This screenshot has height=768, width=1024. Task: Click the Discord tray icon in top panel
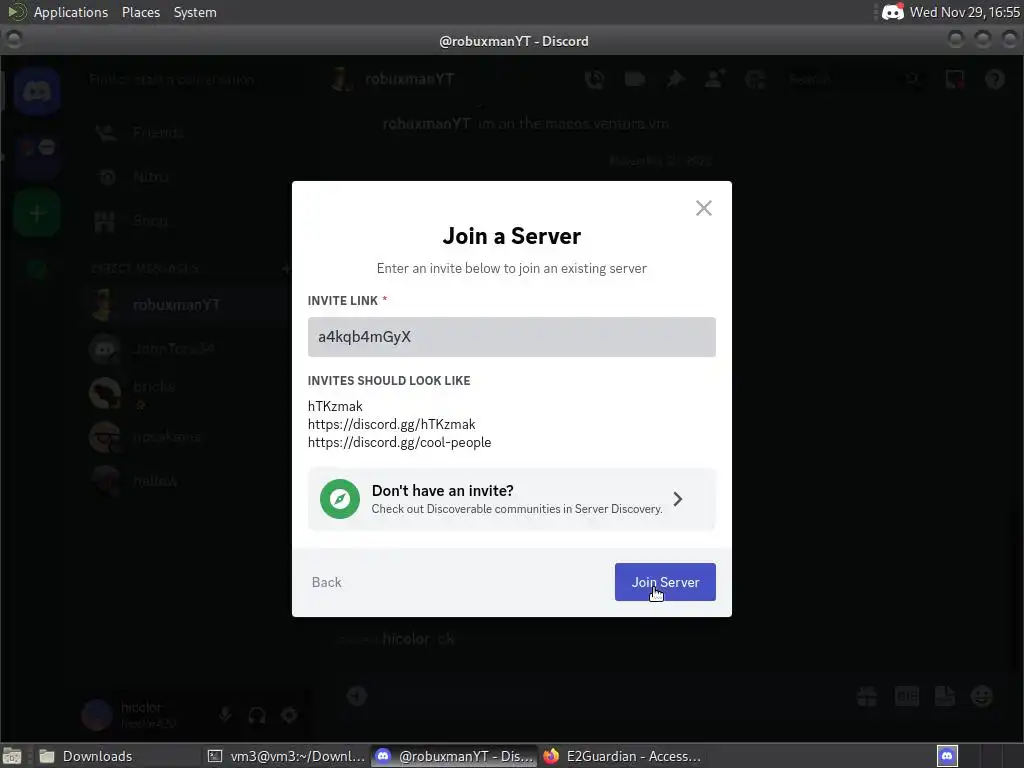(x=892, y=12)
